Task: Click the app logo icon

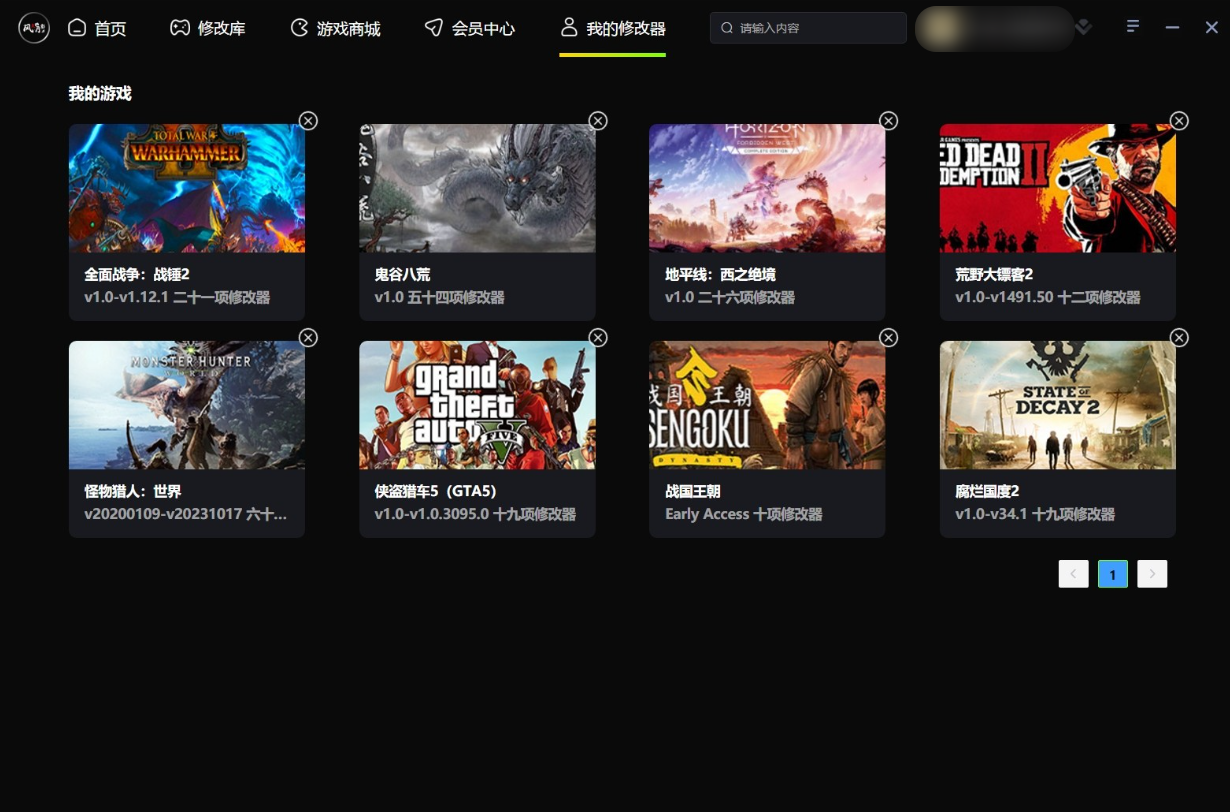Action: [x=34, y=28]
